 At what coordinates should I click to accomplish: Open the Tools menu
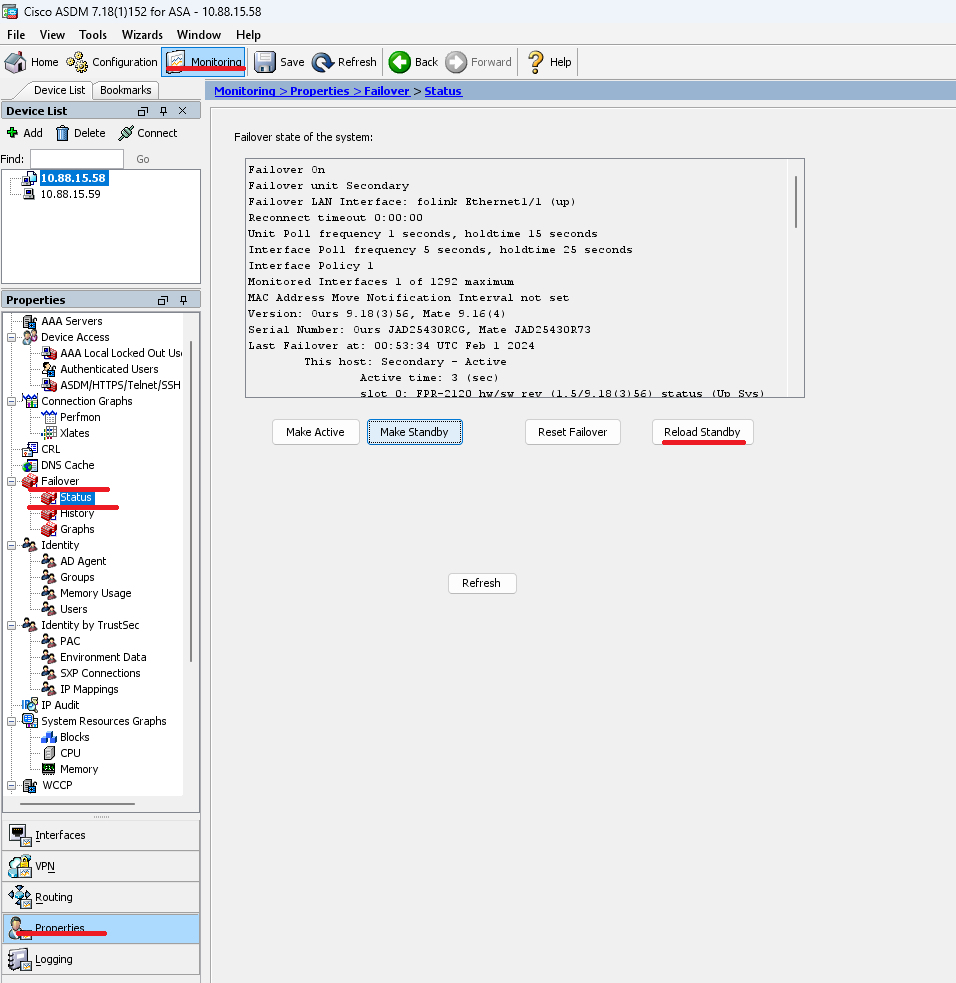pos(93,35)
